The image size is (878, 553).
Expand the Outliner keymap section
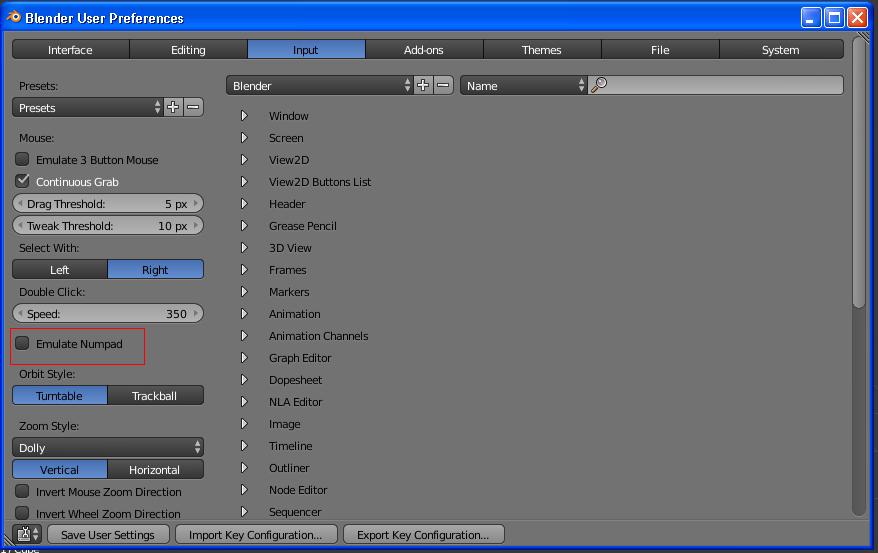click(244, 467)
